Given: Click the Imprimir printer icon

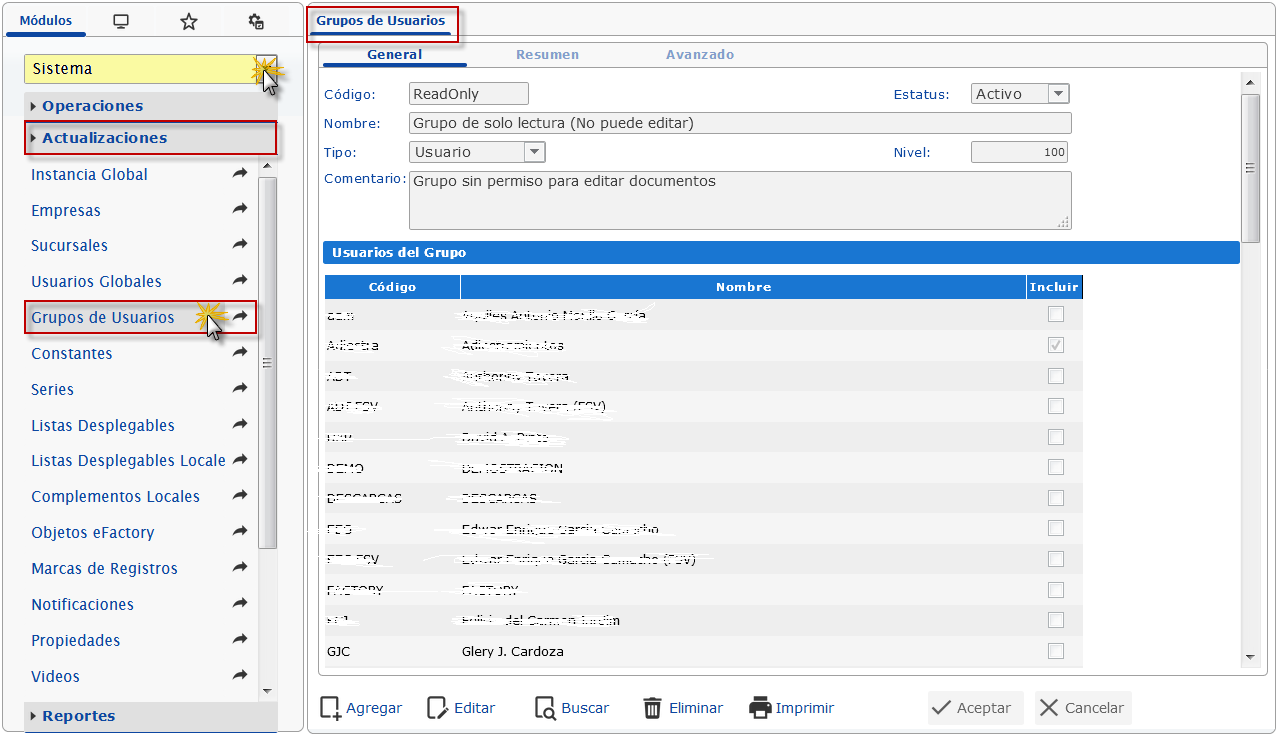Looking at the screenshot, I should [x=760, y=708].
